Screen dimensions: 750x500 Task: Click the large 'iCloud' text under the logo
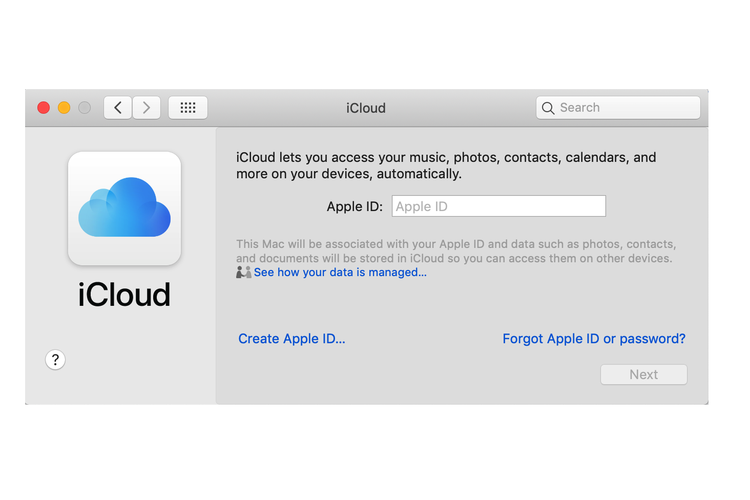[x=124, y=294]
